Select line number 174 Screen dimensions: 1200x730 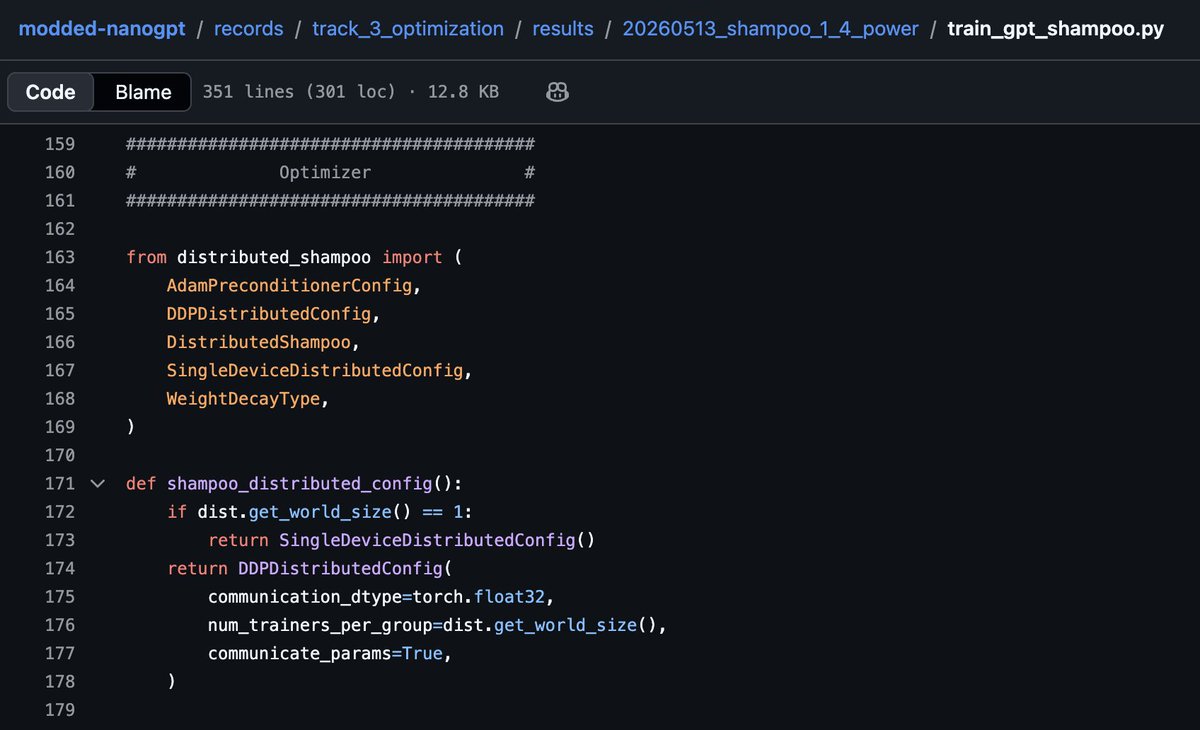click(60, 568)
